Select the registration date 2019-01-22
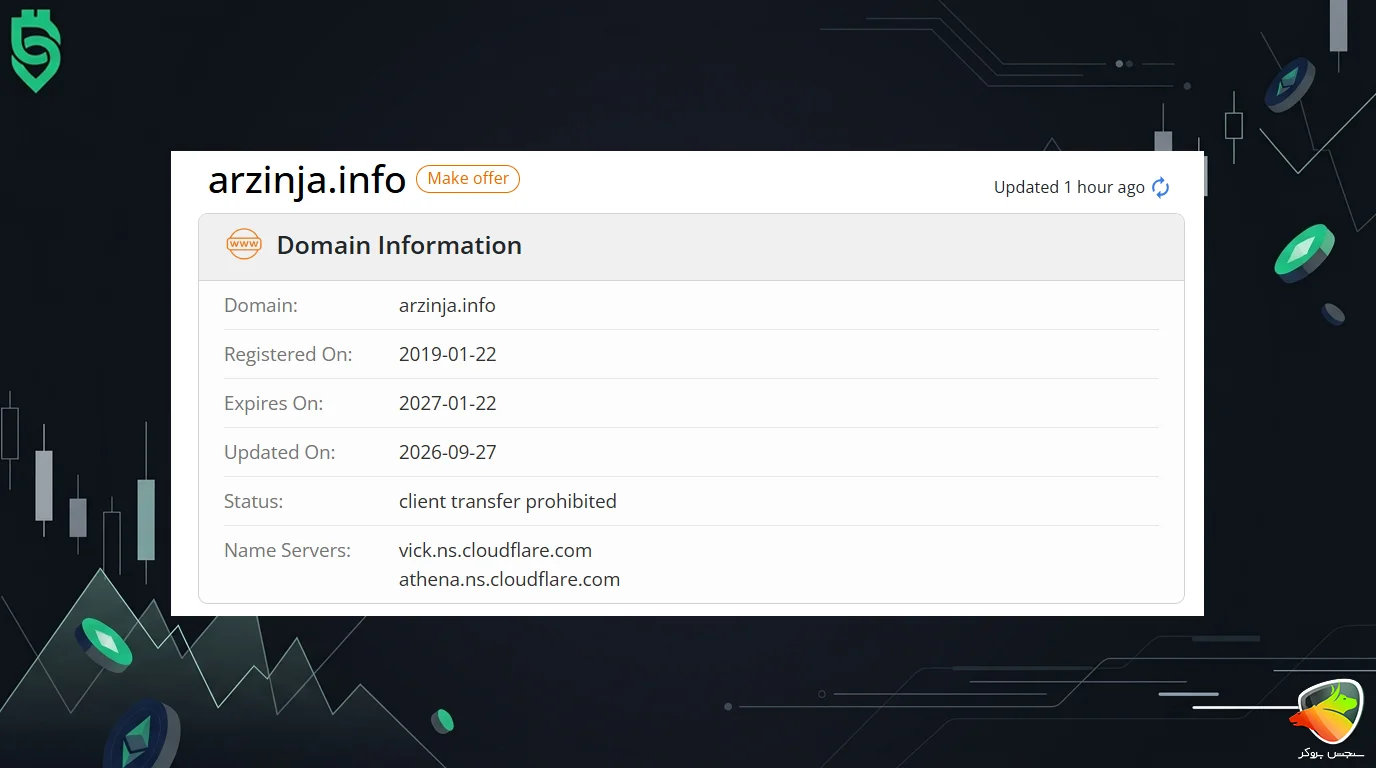 [x=448, y=354]
